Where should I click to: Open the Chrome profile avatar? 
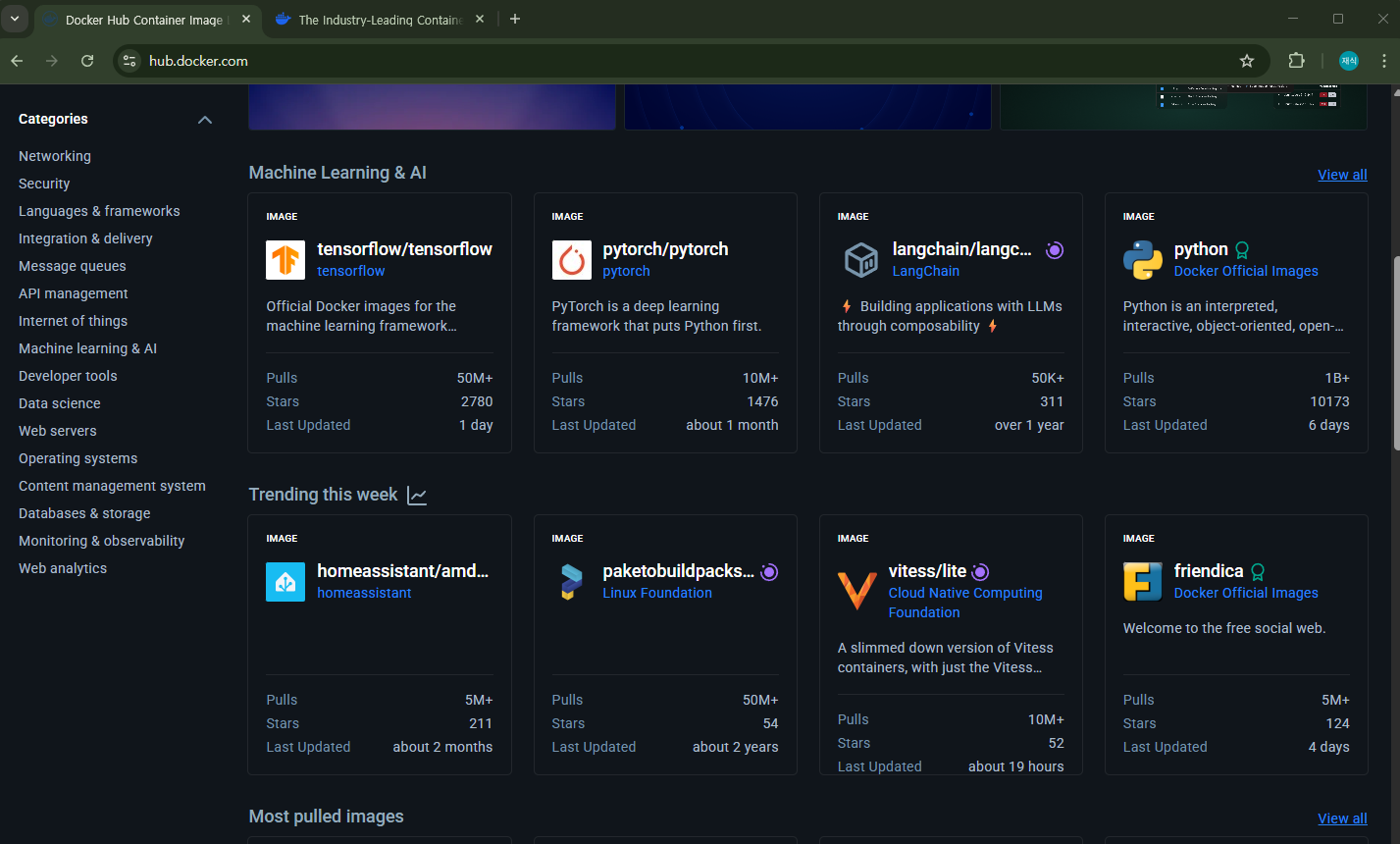pyautogui.click(x=1349, y=61)
